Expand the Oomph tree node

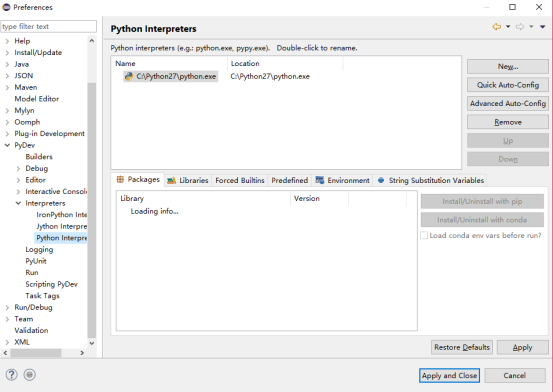pyautogui.click(x=7, y=122)
